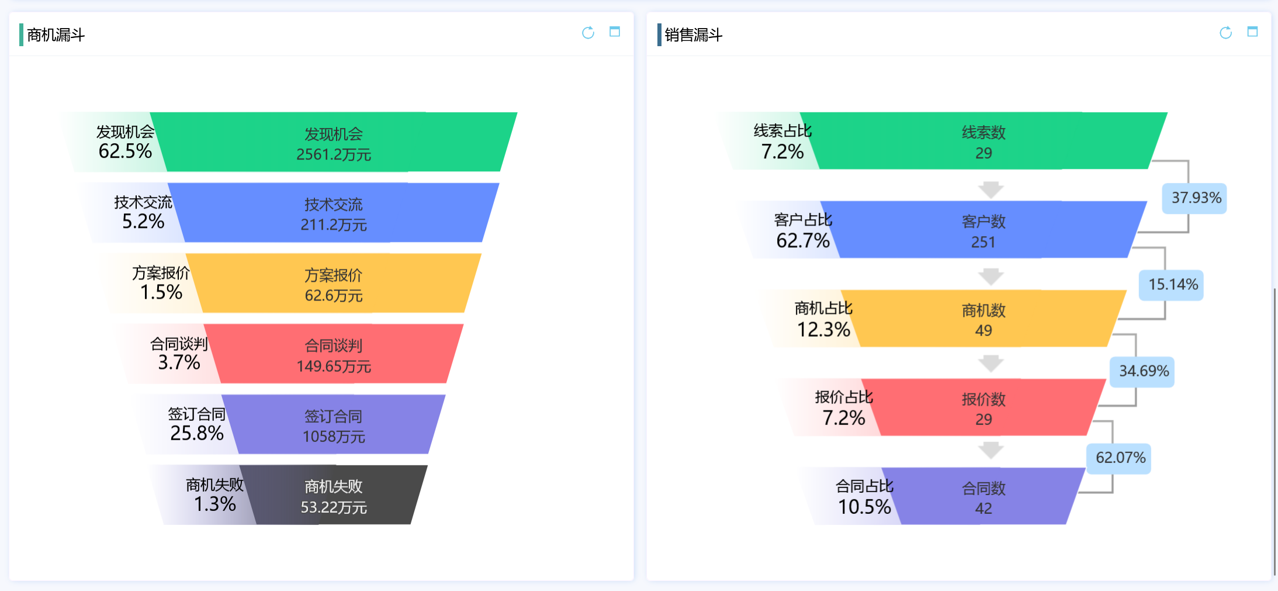
Task: Pick the yellow 方案报价 62.6万元 bar
Action: point(334,284)
